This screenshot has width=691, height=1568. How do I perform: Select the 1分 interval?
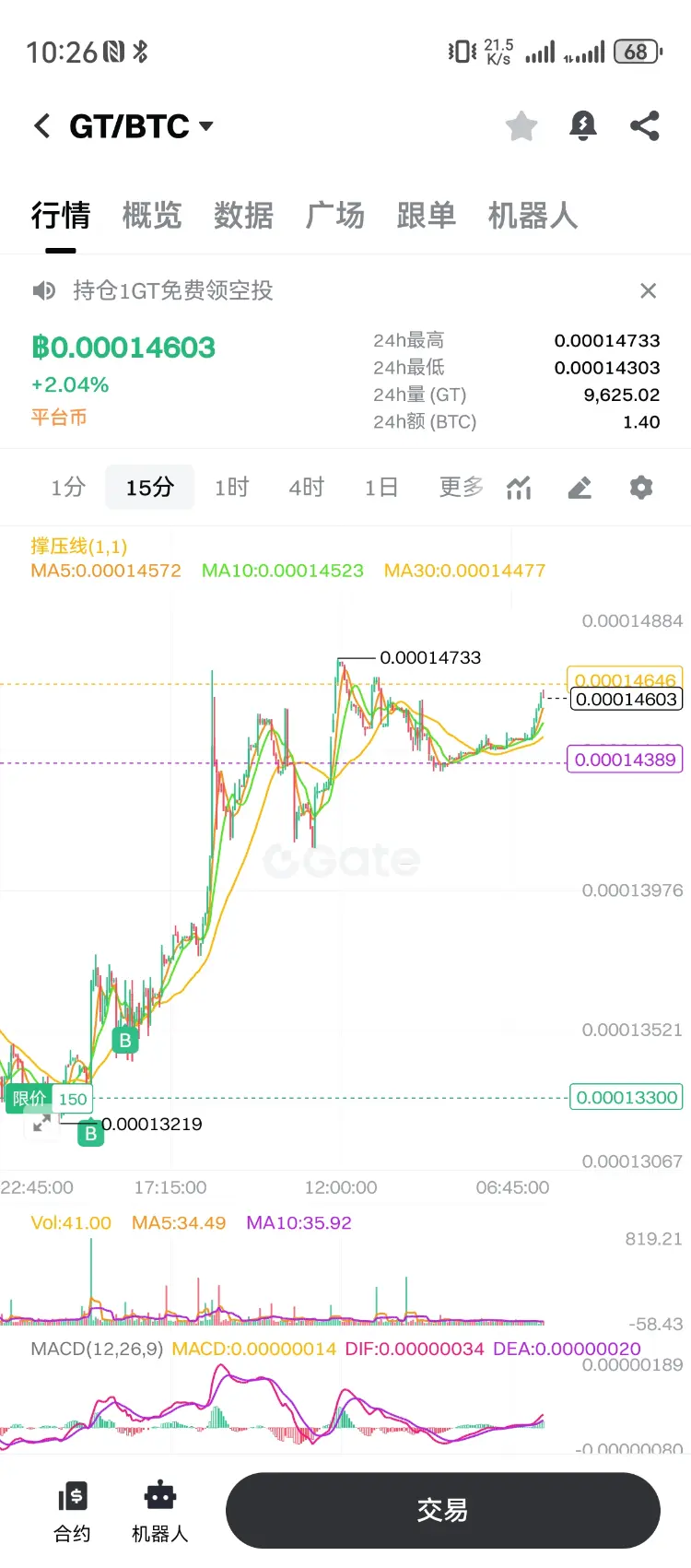[68, 487]
